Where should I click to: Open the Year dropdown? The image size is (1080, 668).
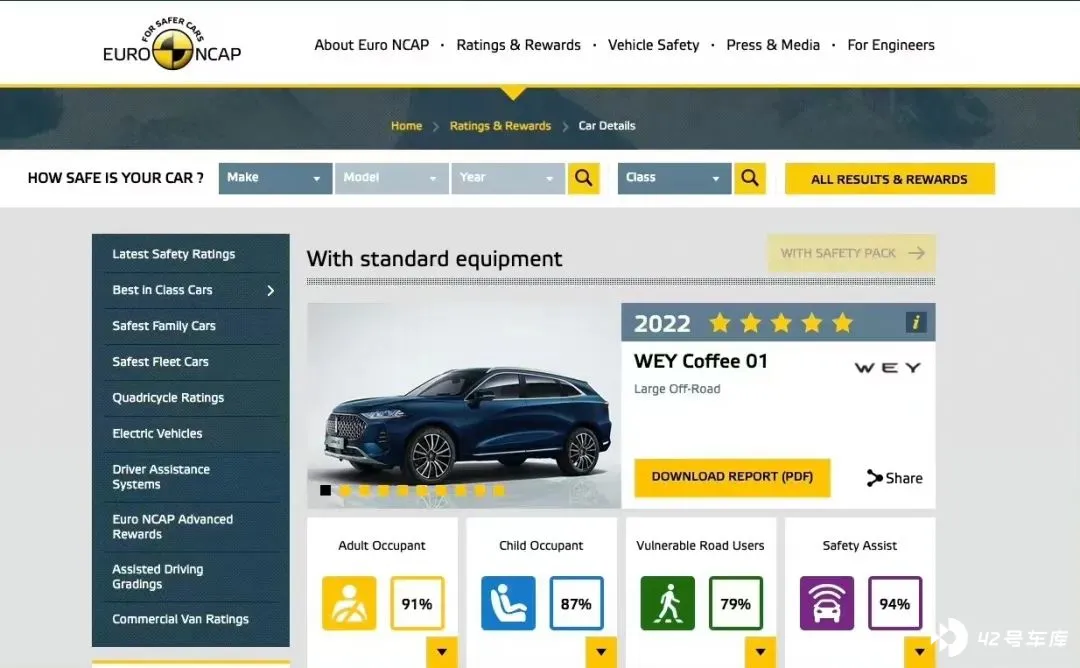point(508,178)
